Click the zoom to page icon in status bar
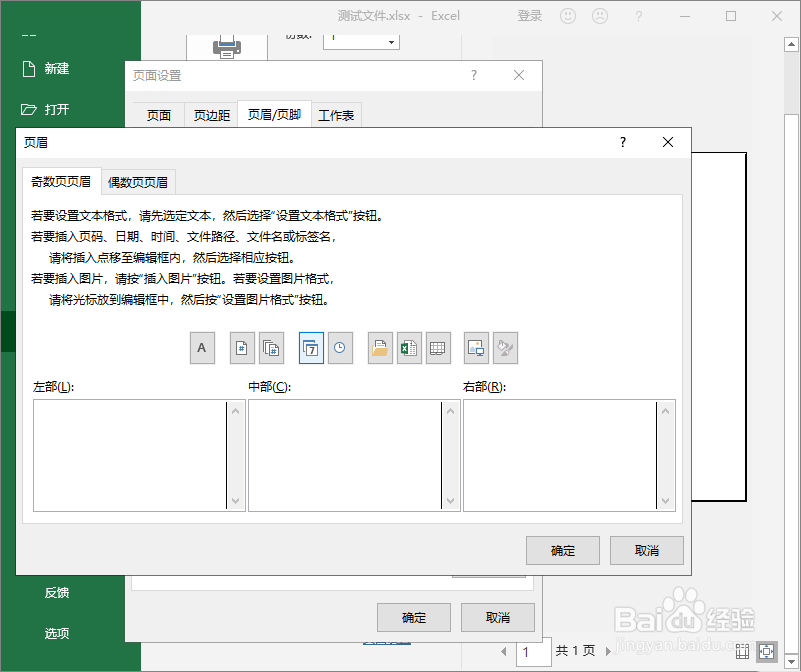This screenshot has width=801, height=672. point(767,651)
